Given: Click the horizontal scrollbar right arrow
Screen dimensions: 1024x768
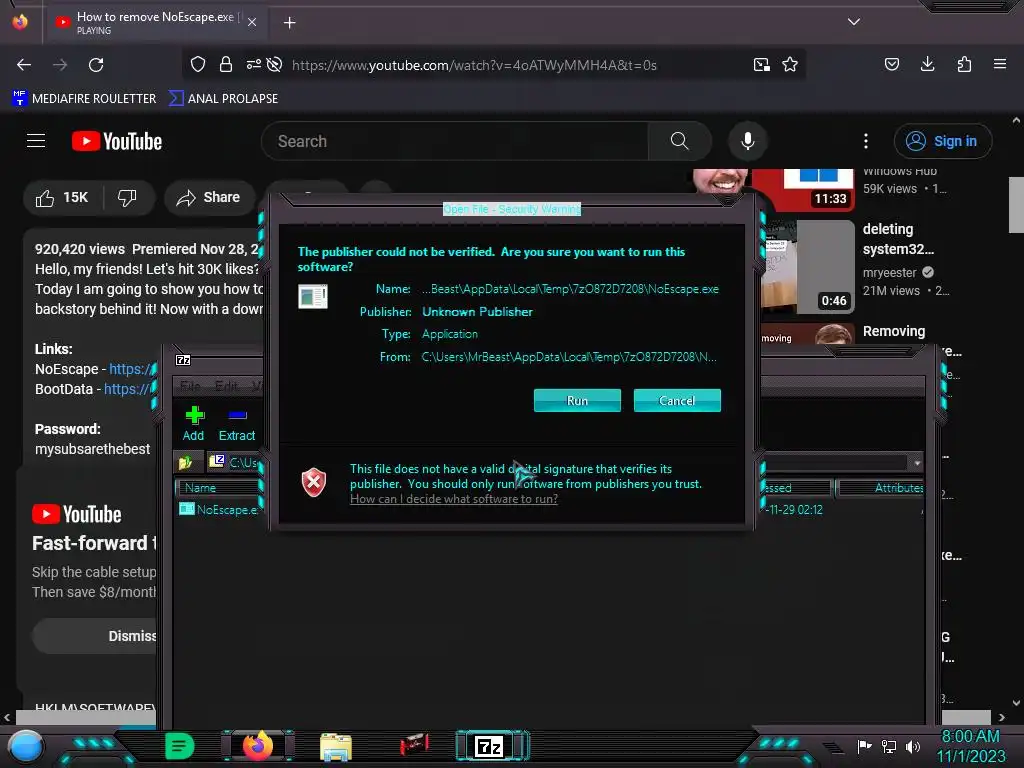Looking at the screenshot, I should [1002, 718].
